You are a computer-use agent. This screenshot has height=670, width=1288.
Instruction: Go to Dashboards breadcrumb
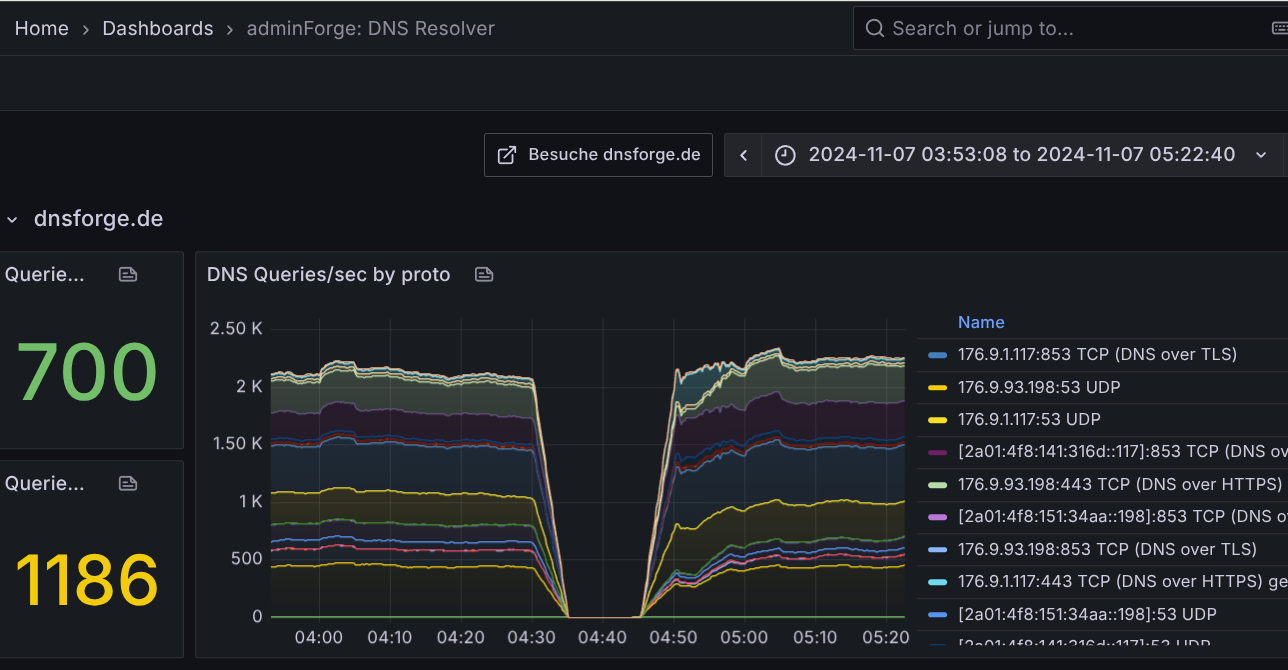click(158, 28)
